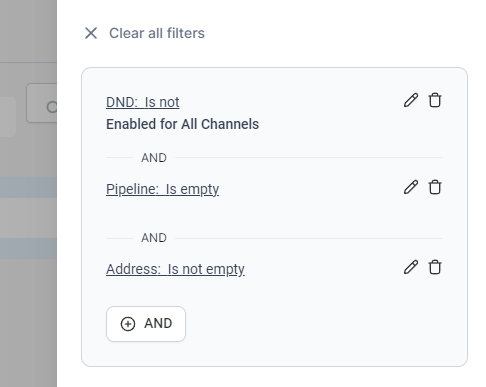
Task: Open the DND: Is not filter link
Action: pos(143,102)
